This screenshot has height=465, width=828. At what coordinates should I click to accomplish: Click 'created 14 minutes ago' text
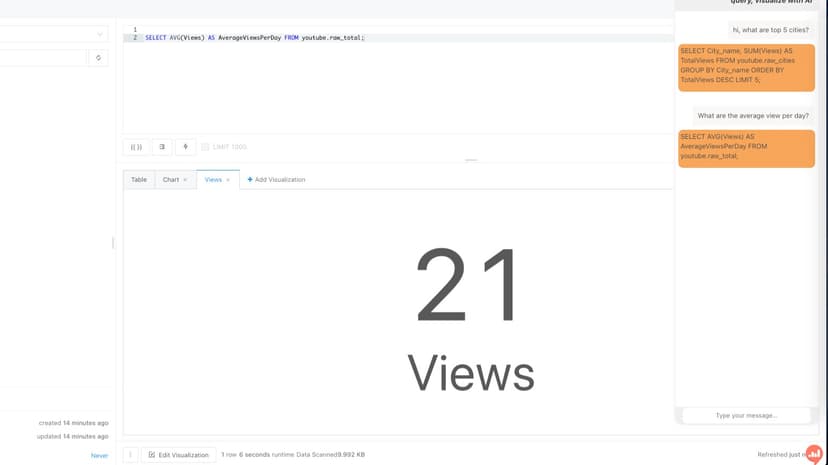pyautogui.click(x=73, y=423)
